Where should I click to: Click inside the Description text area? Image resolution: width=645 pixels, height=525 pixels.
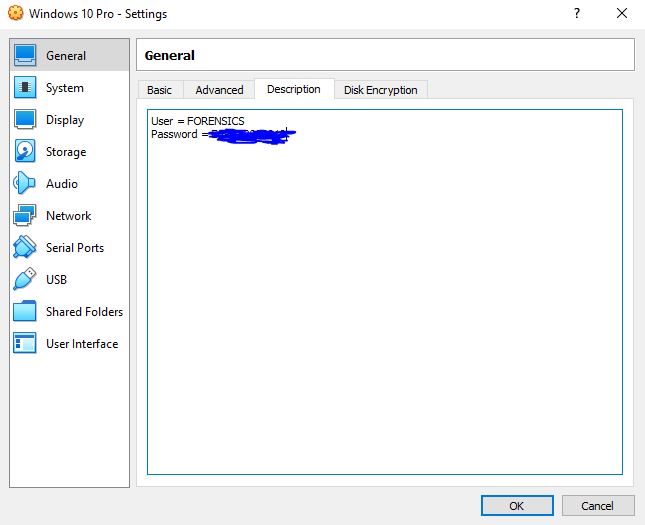click(385, 292)
